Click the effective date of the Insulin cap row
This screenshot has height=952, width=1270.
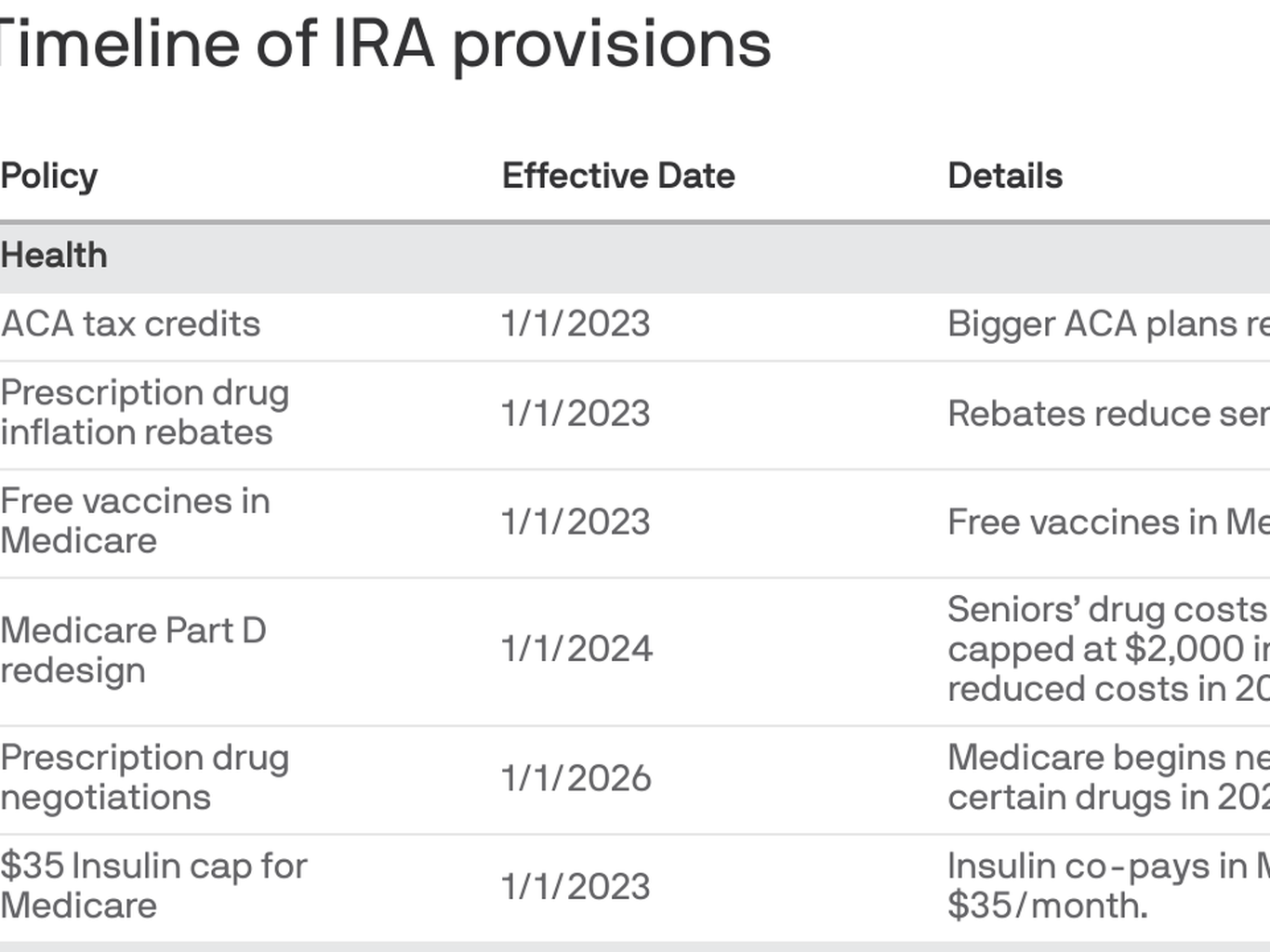tap(575, 886)
